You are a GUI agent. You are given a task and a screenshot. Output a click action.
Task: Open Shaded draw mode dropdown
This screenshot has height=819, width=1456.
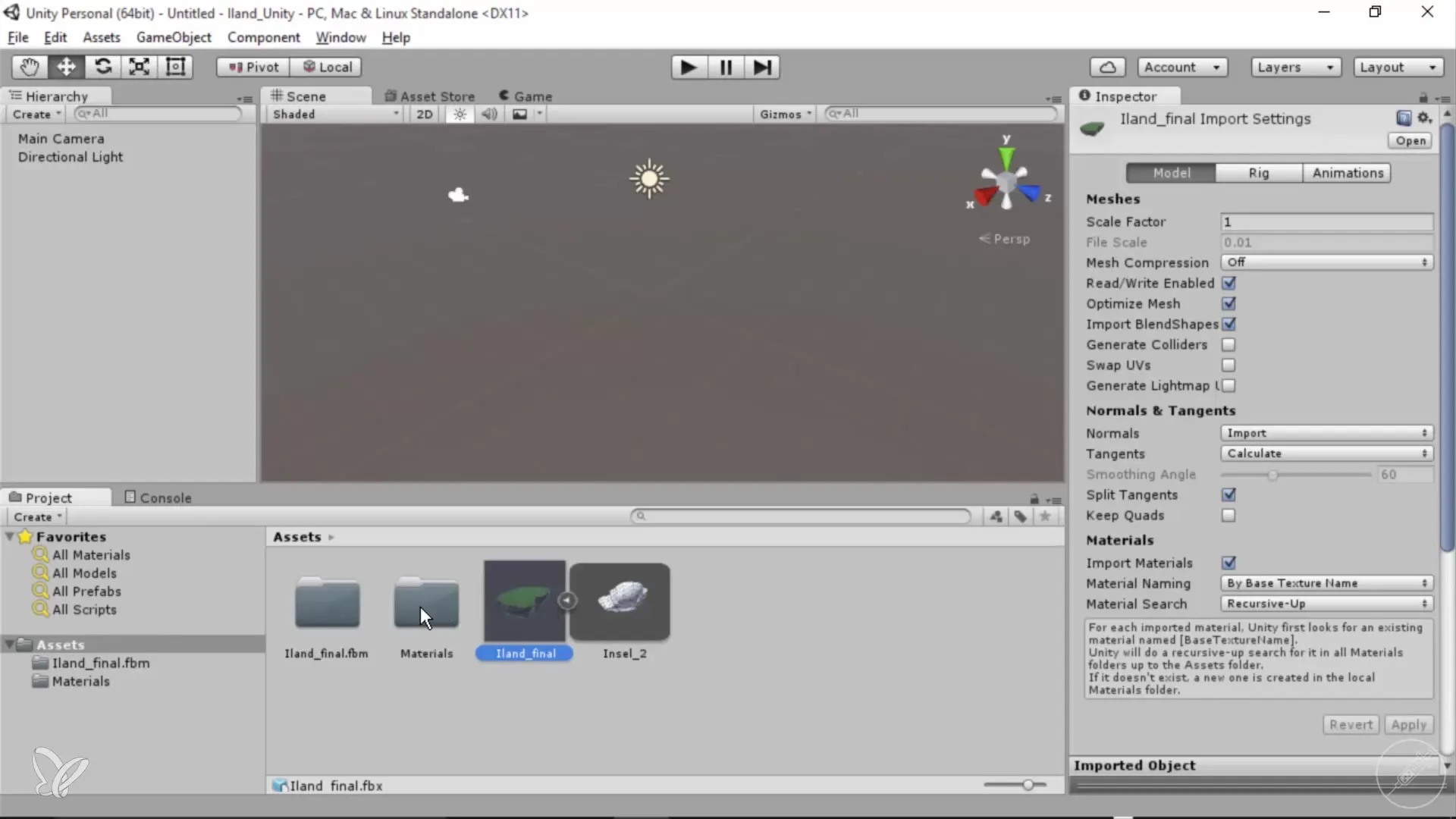(x=335, y=114)
